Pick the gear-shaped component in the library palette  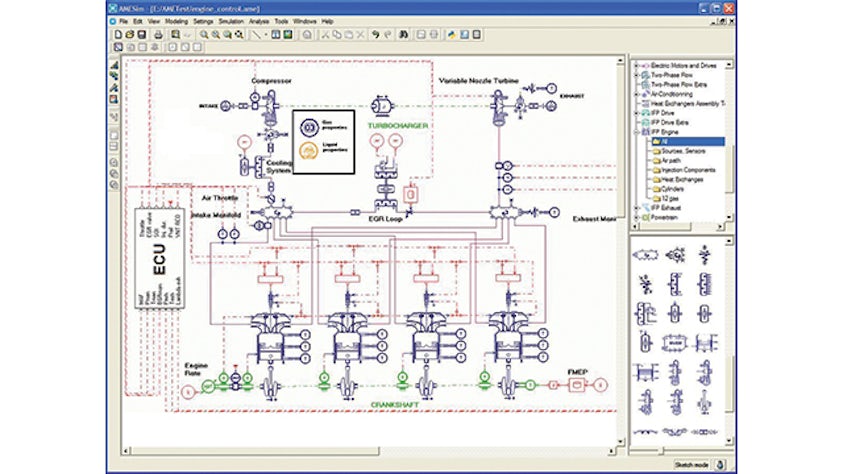tap(675, 254)
